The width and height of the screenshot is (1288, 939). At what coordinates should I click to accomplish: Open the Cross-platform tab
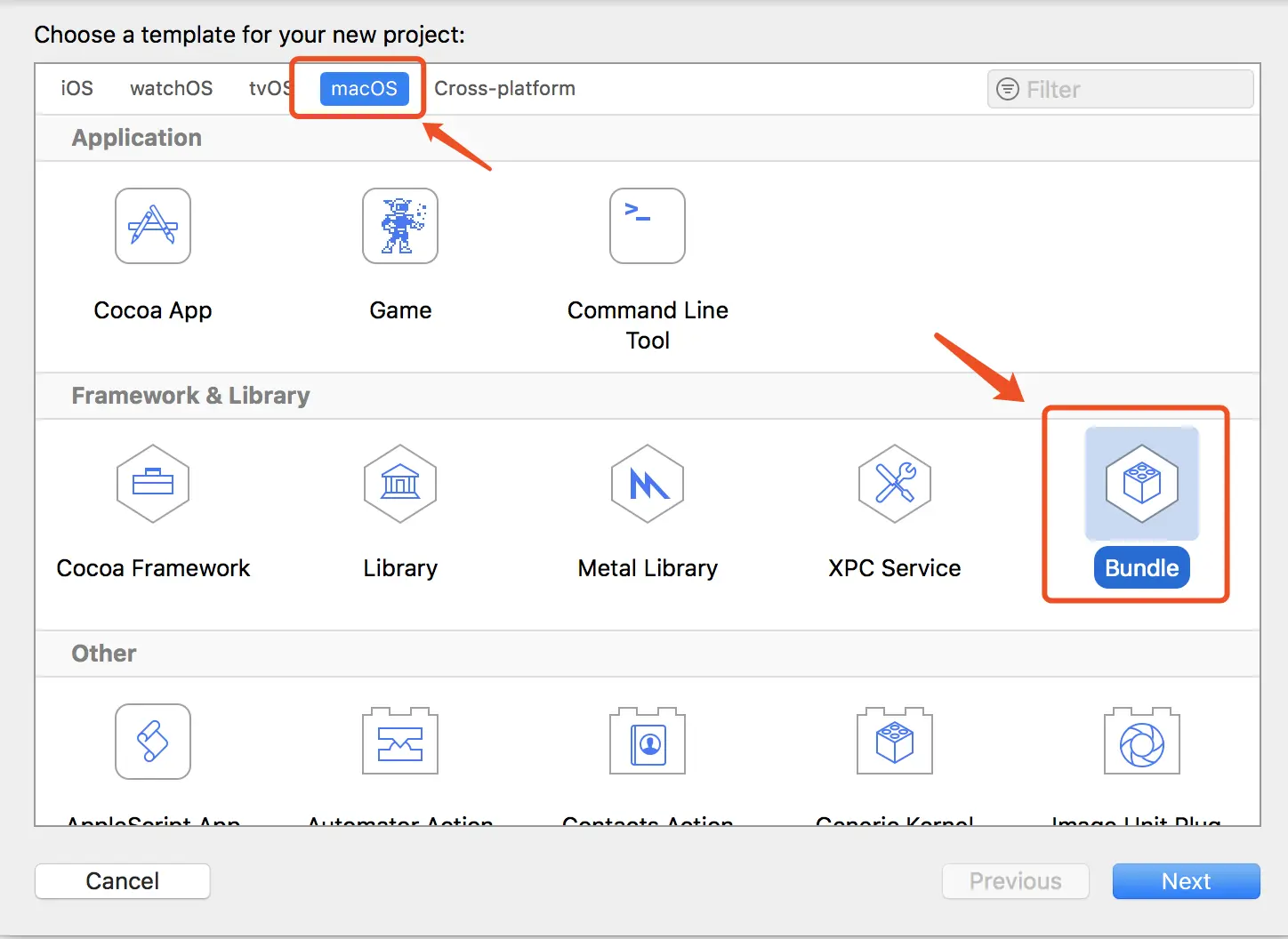click(x=504, y=88)
